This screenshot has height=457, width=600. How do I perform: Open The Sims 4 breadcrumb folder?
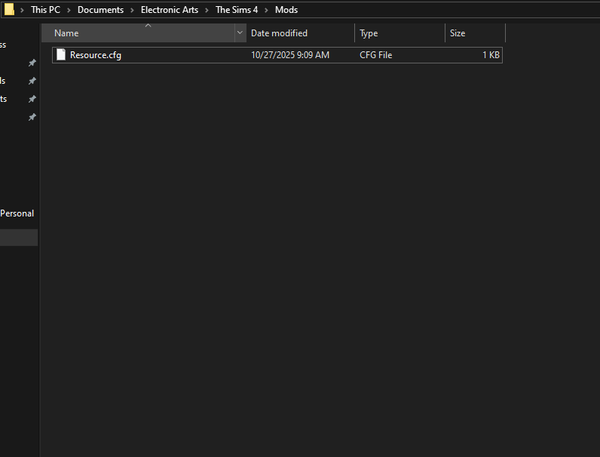coord(237,10)
